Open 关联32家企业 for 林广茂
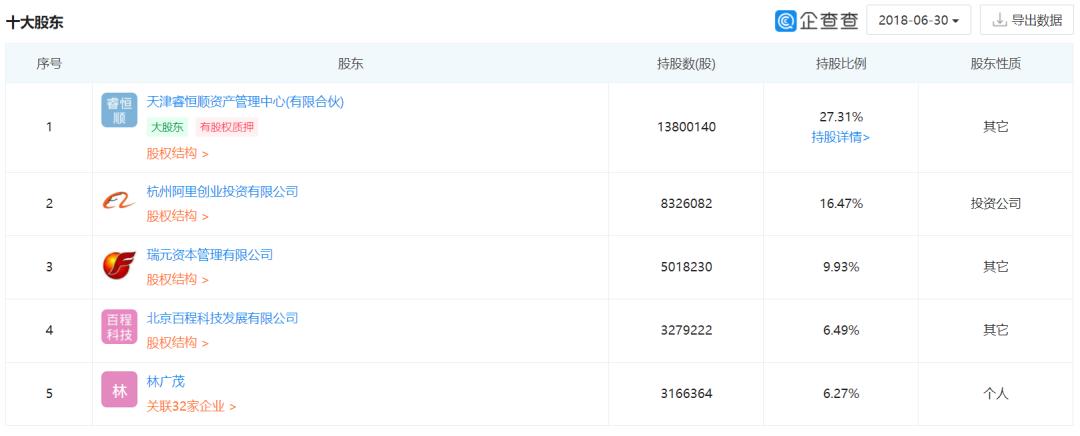The width and height of the screenshot is (1080, 436). (191, 406)
